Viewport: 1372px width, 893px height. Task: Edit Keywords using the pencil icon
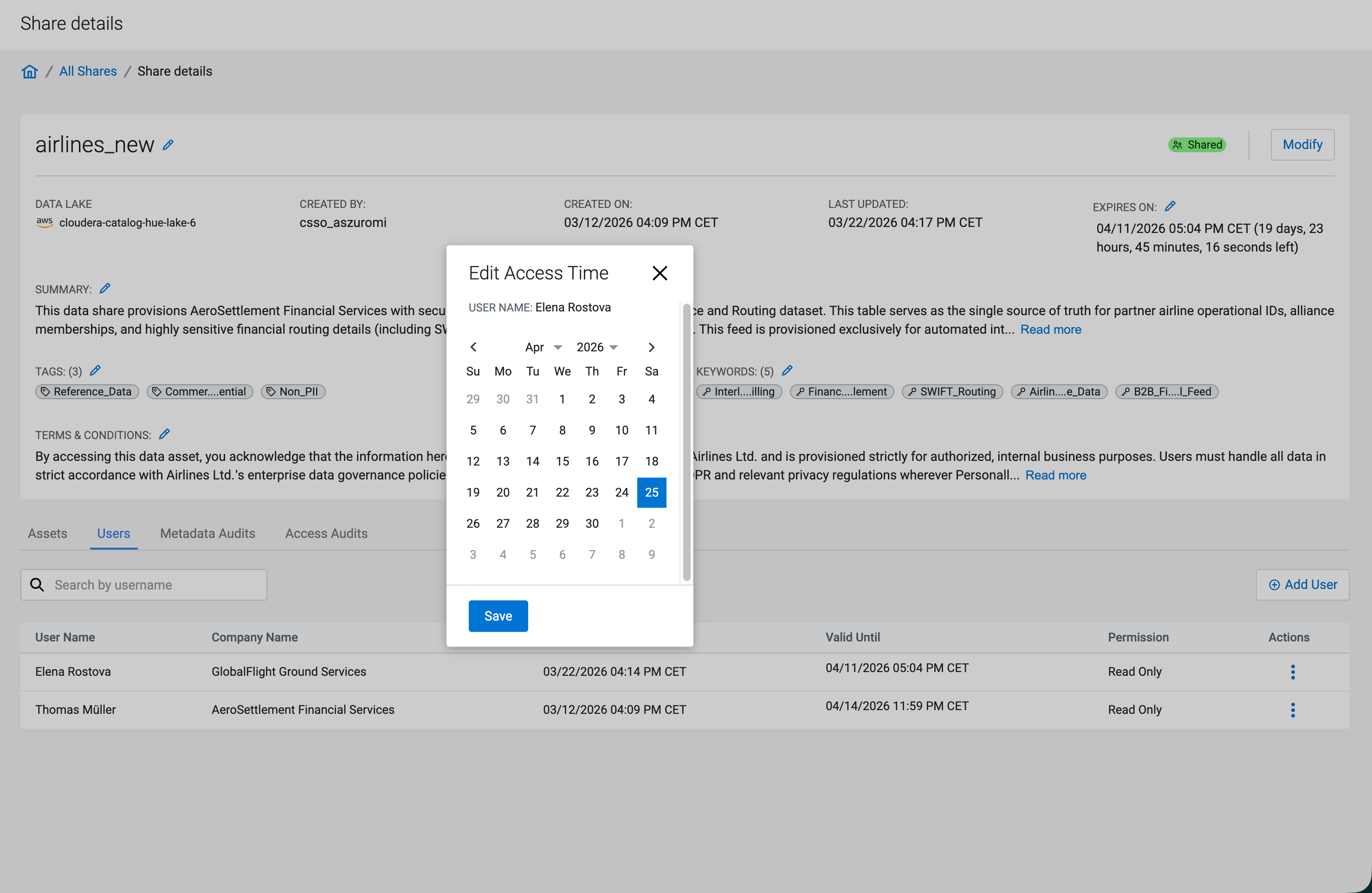(787, 371)
